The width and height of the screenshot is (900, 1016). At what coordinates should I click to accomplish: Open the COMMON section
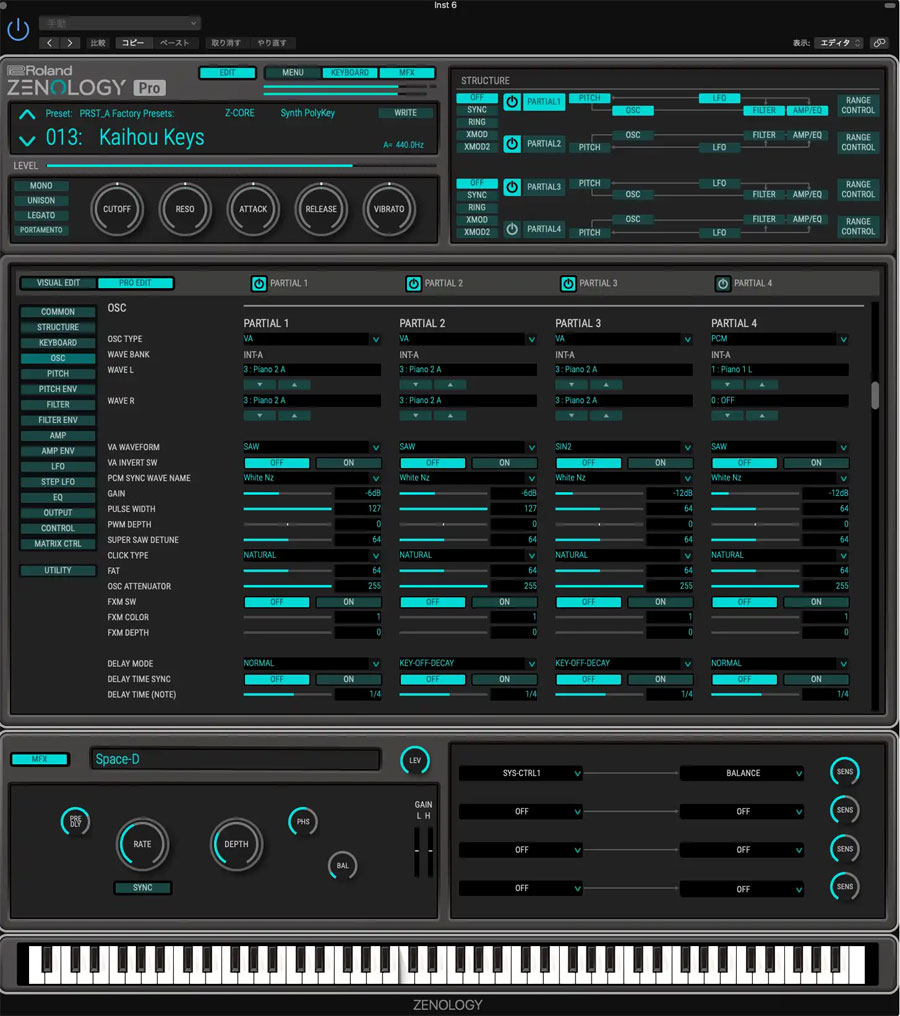(58, 312)
